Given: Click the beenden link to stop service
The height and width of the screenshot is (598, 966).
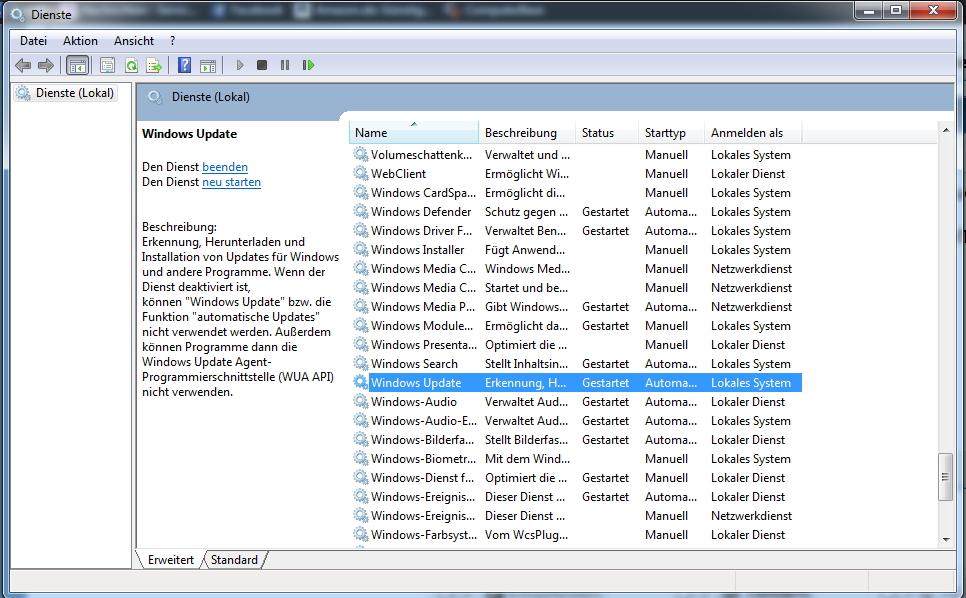Looking at the screenshot, I should [x=225, y=167].
